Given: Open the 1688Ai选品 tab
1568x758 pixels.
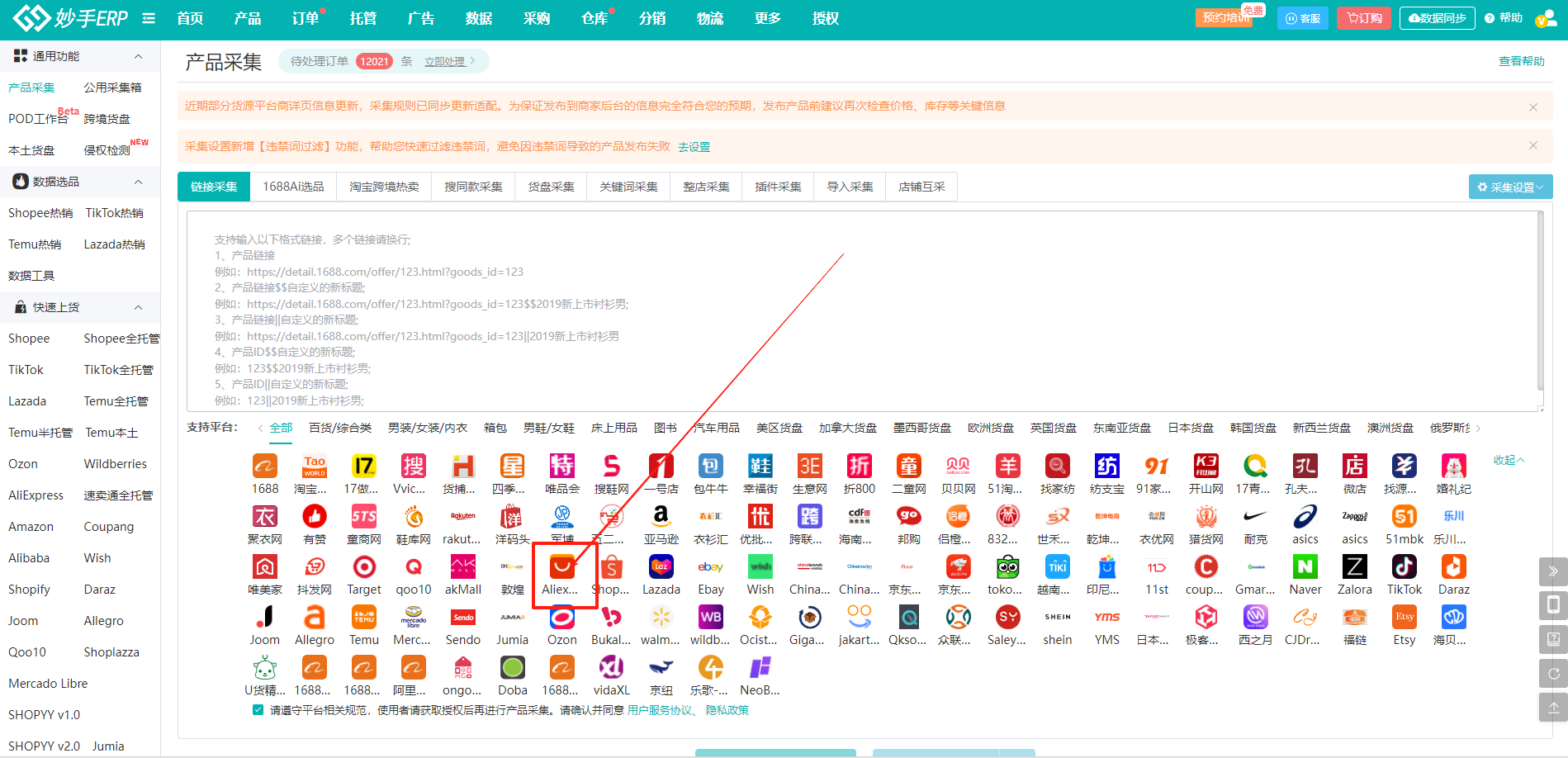Looking at the screenshot, I should coord(293,187).
